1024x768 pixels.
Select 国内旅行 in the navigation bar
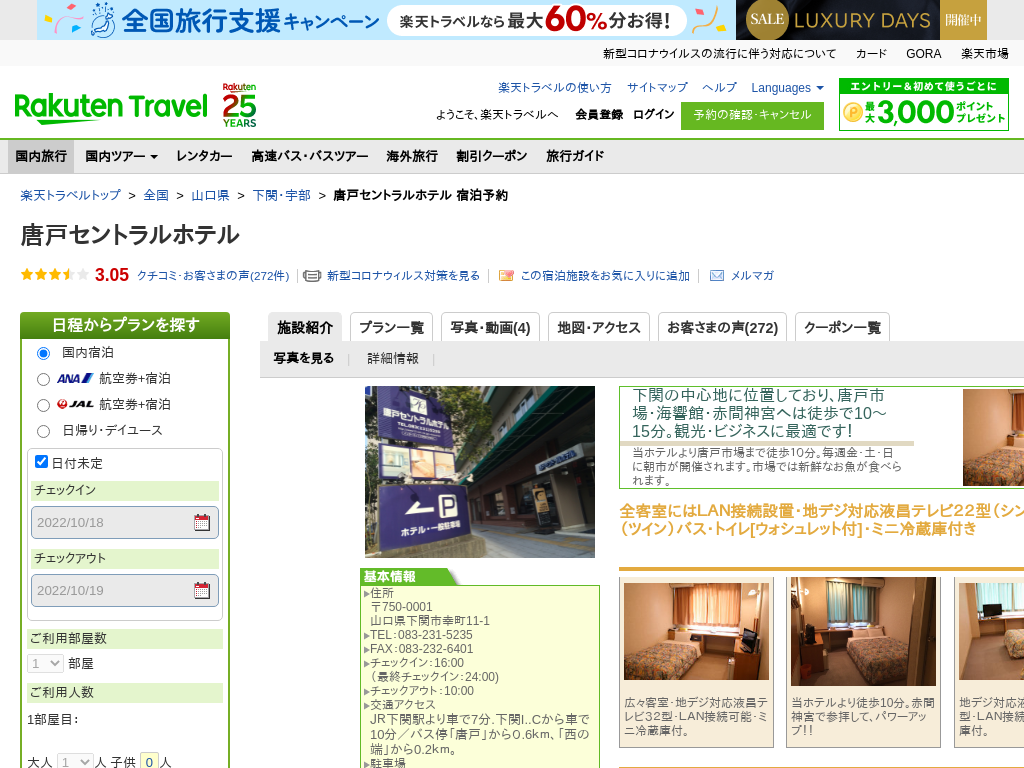(x=41, y=156)
